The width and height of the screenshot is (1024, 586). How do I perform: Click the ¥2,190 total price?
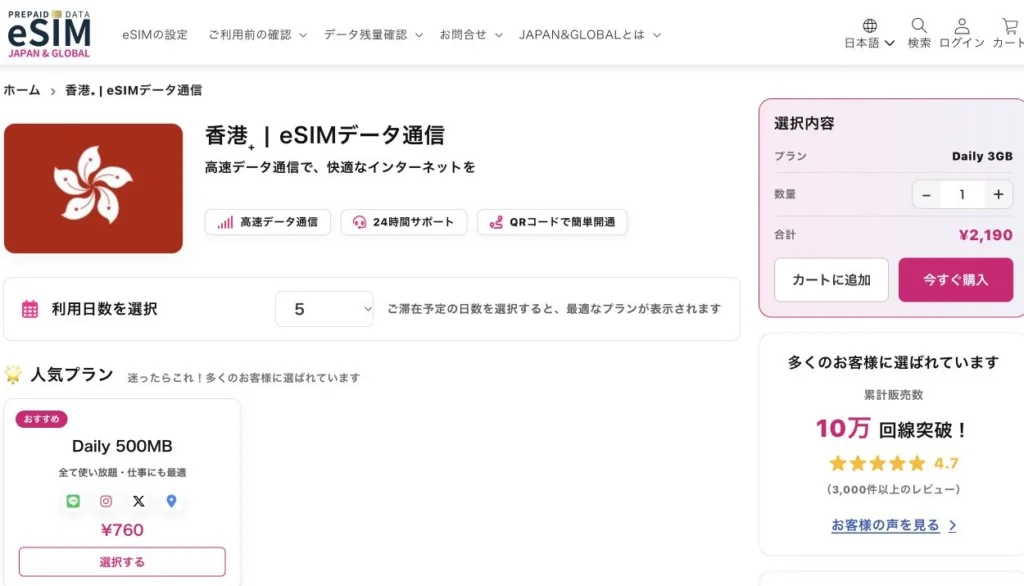click(985, 235)
